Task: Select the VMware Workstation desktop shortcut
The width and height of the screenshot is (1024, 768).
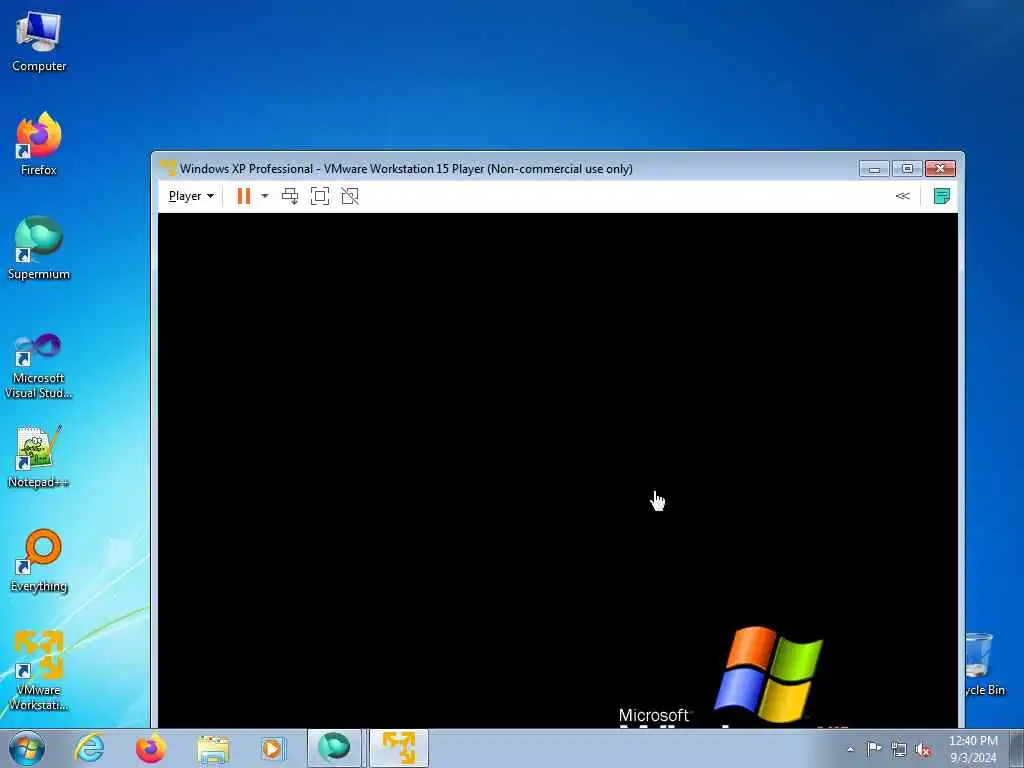Action: (x=39, y=670)
